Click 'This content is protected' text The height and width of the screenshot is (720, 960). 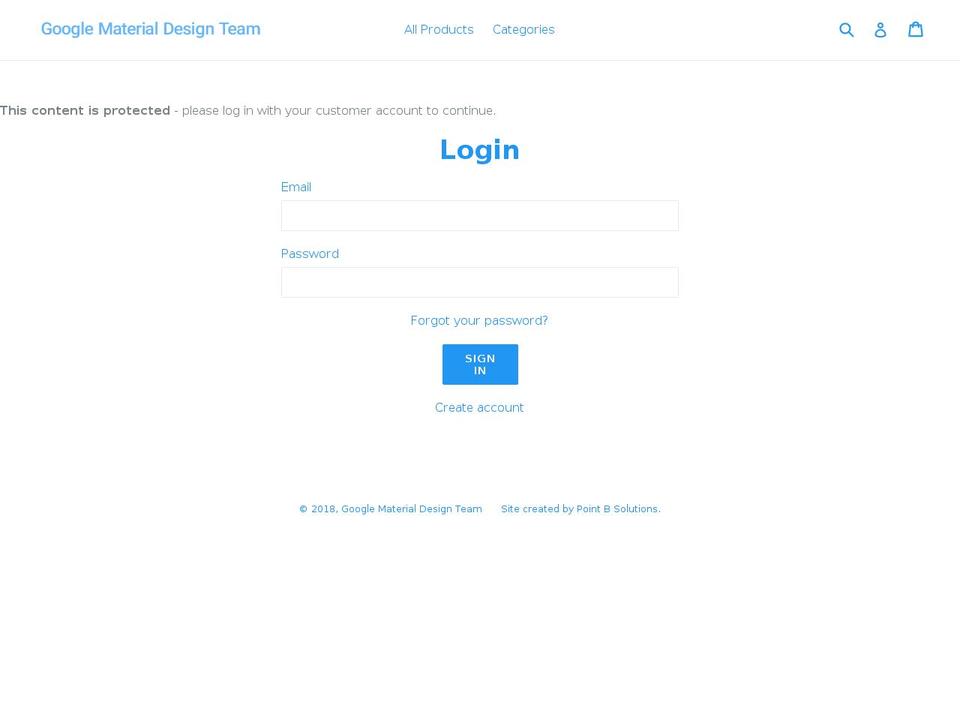pos(85,110)
